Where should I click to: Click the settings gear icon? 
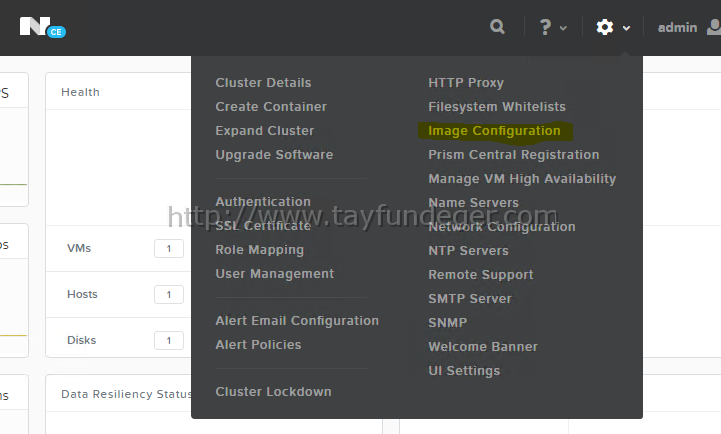click(605, 27)
